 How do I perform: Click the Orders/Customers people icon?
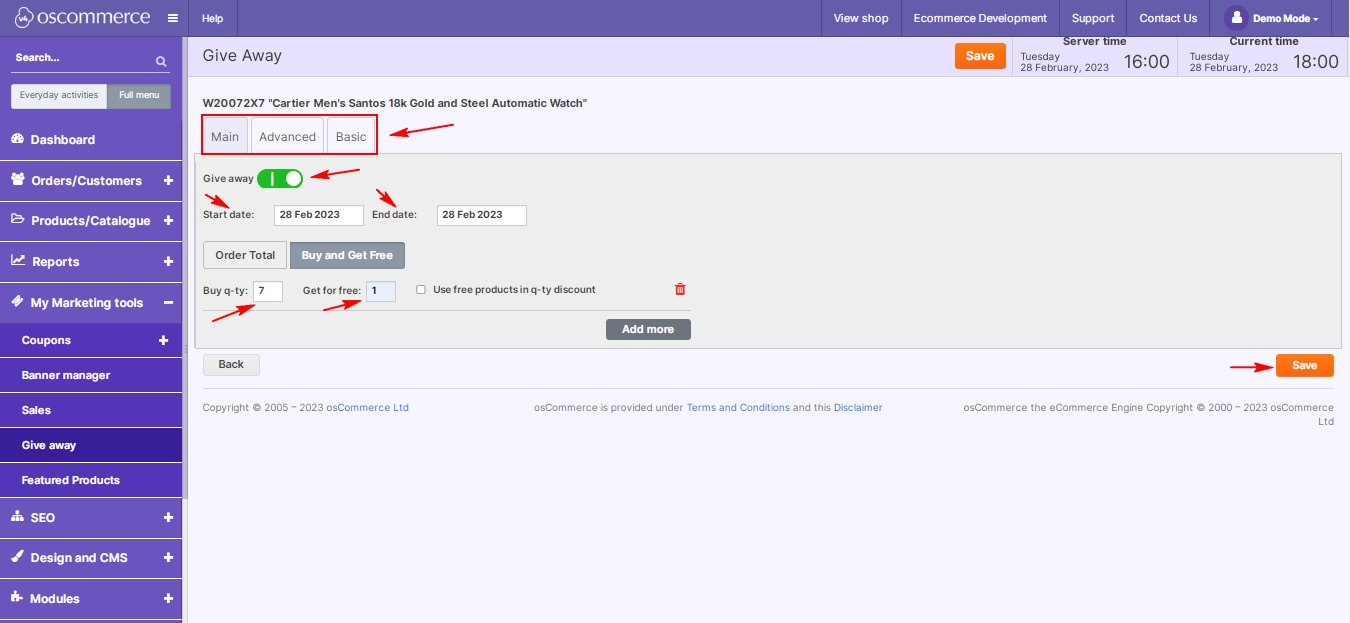18,180
